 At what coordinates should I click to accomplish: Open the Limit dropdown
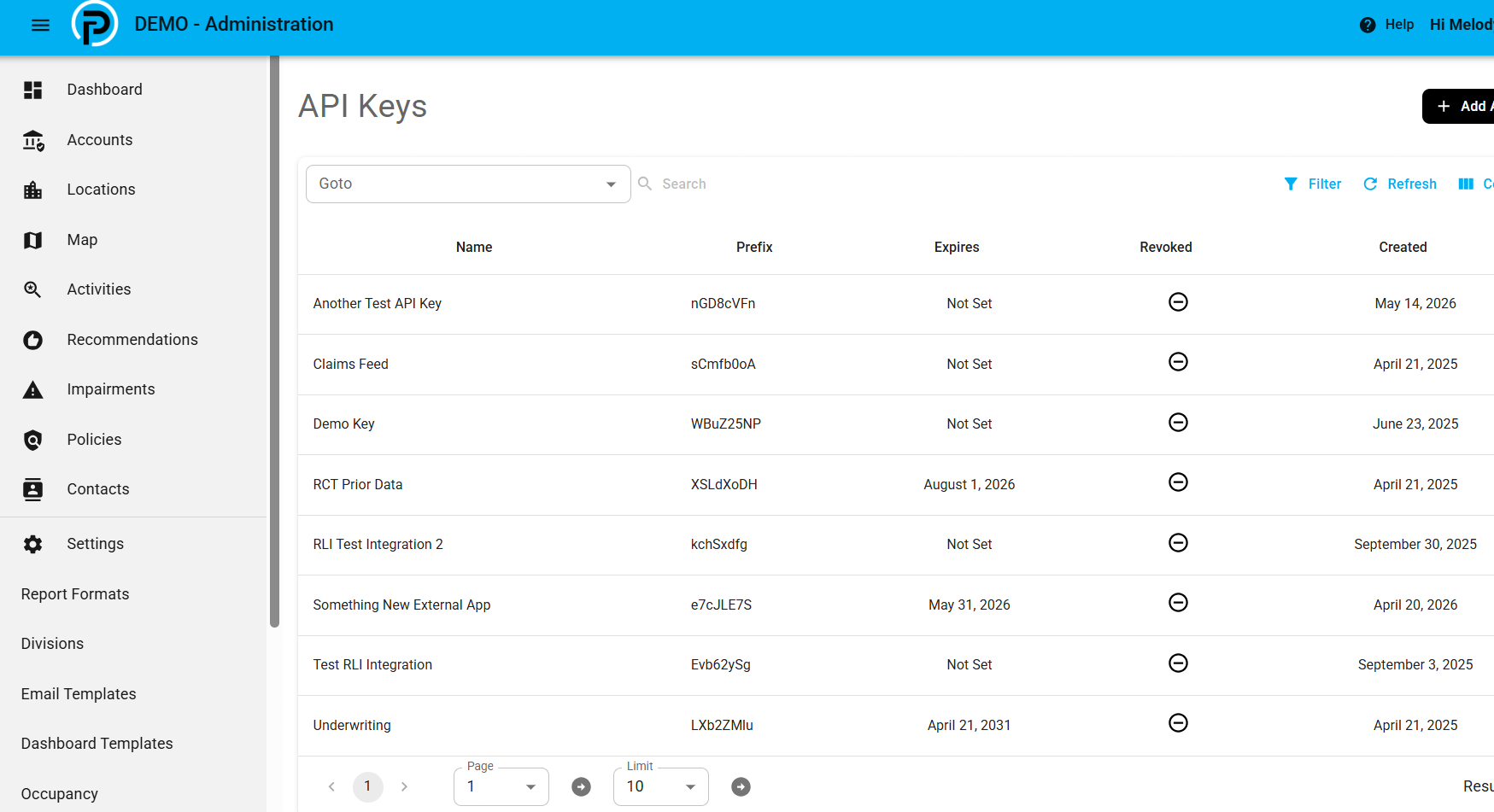click(x=661, y=786)
